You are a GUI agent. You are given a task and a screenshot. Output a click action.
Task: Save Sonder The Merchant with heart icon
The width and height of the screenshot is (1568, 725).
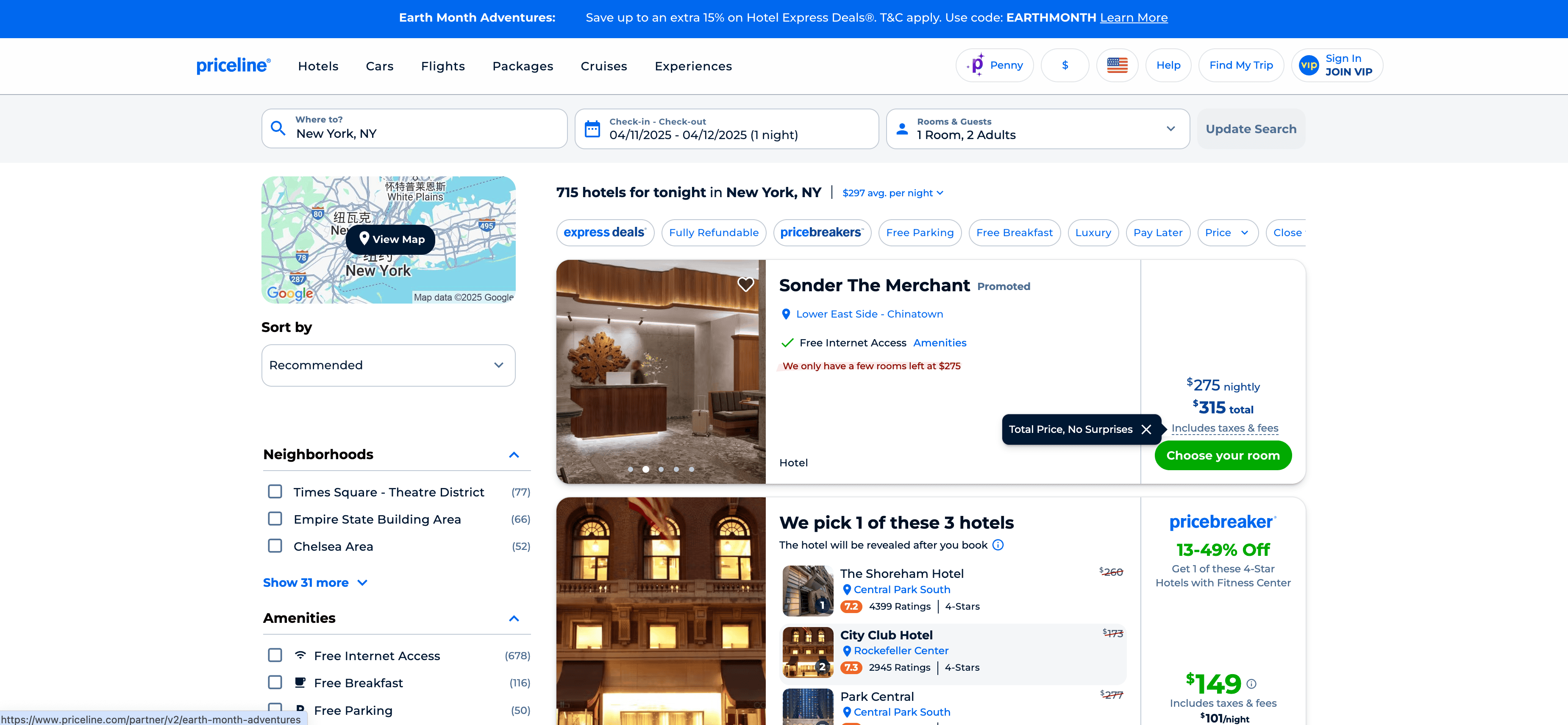point(745,284)
